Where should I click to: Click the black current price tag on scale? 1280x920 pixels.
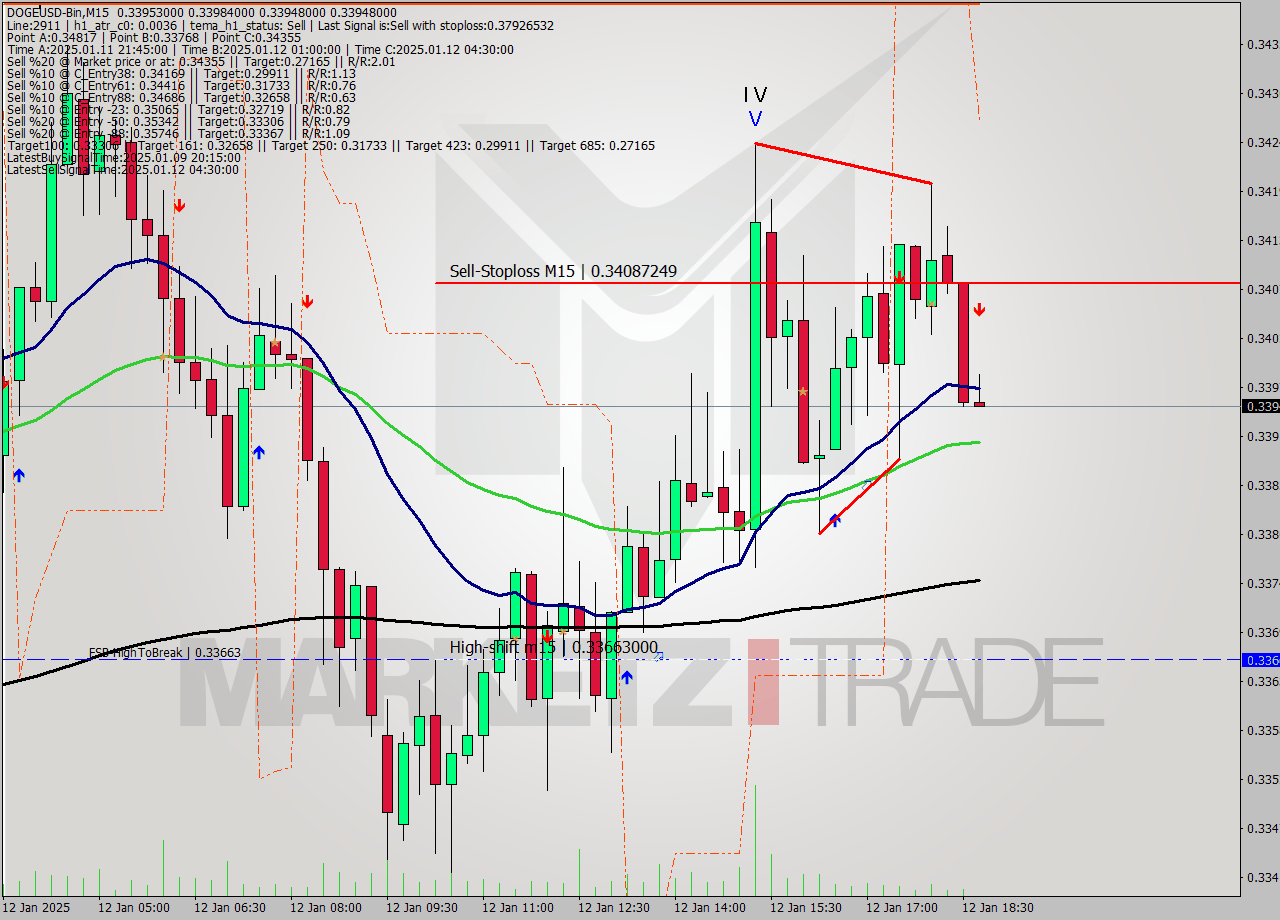pos(1260,406)
